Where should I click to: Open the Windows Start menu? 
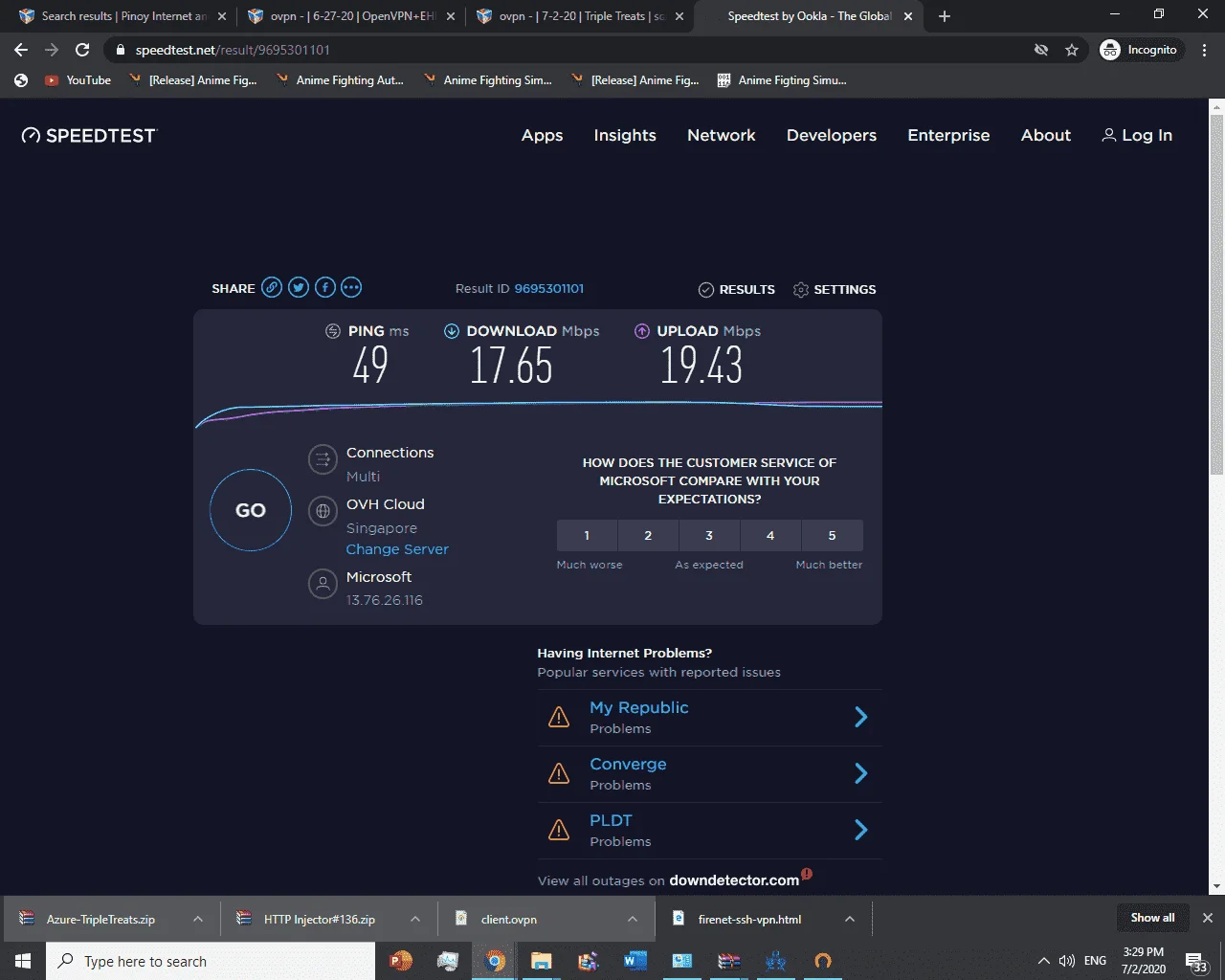point(23,961)
